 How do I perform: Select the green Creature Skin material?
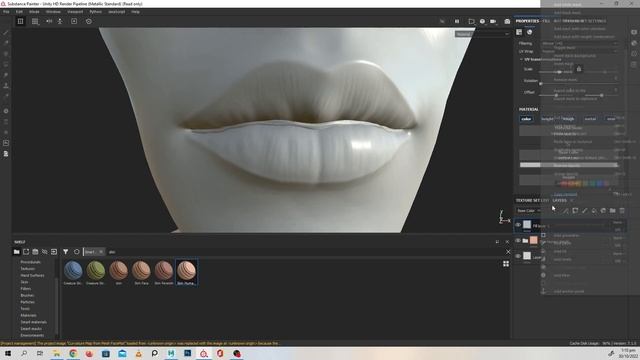(96, 273)
